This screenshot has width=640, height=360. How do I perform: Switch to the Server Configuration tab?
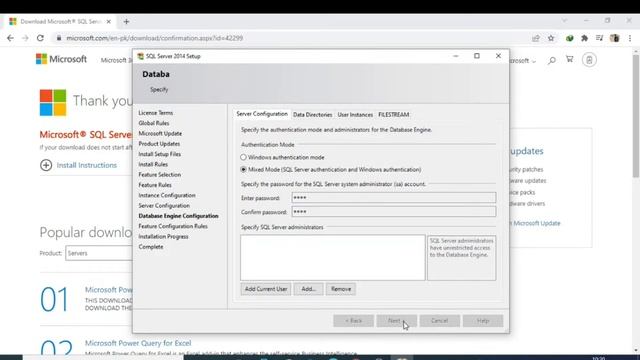(262, 114)
